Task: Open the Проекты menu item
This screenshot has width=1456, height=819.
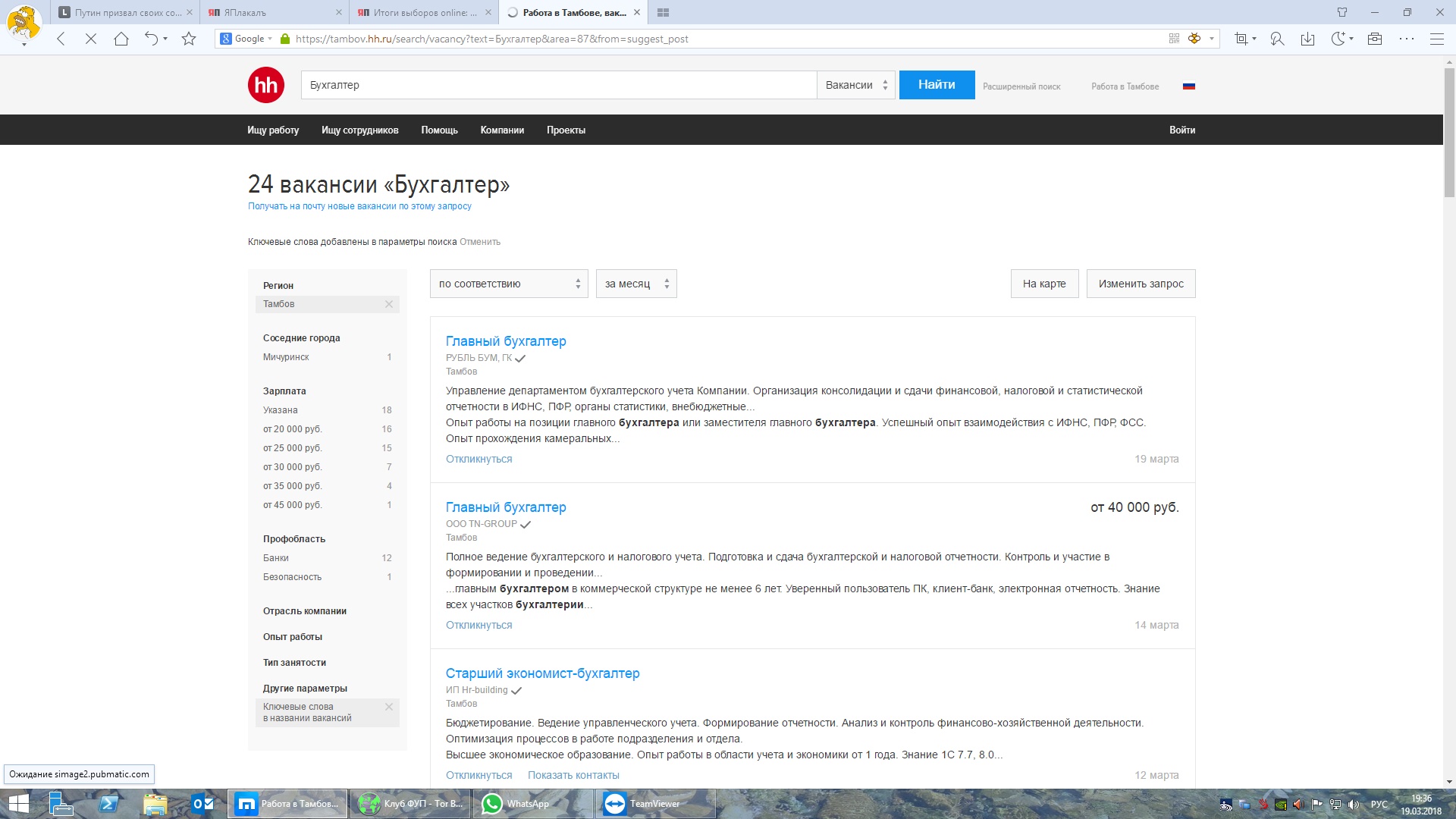Action: click(566, 130)
